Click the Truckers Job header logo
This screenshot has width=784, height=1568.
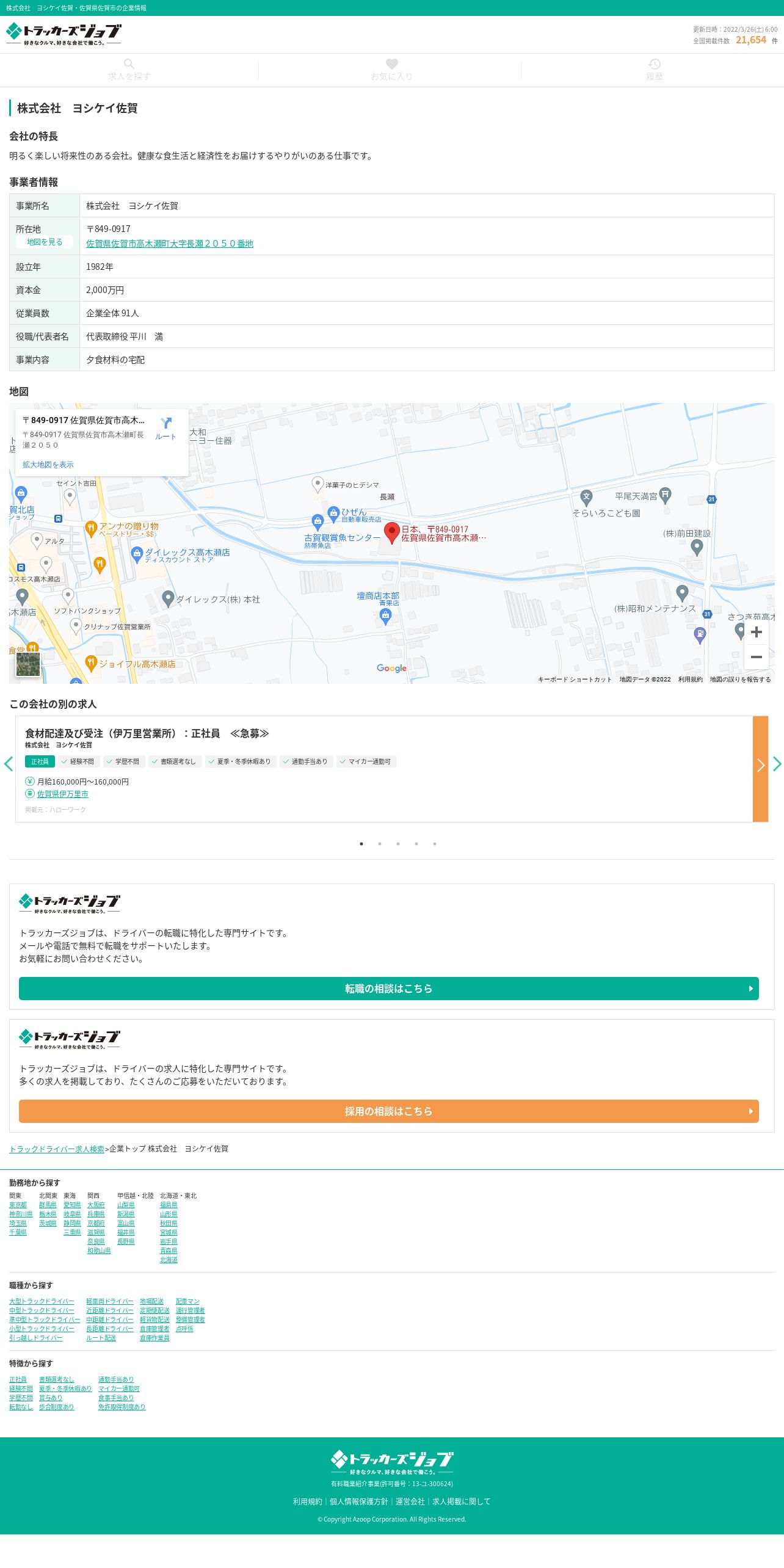(64, 34)
